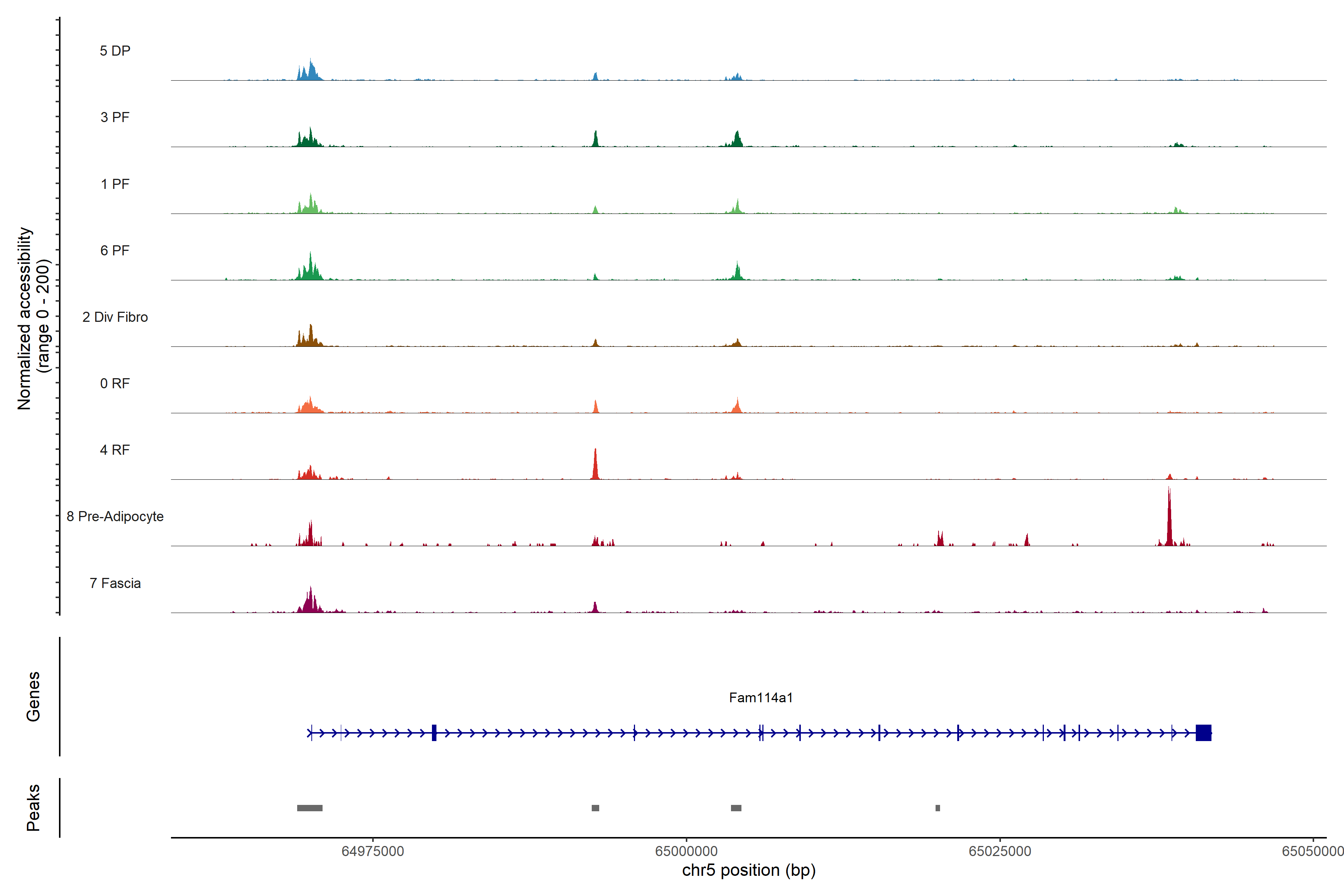
Task: Select the 8 Pre-Adipocyte label
Action: [115, 517]
